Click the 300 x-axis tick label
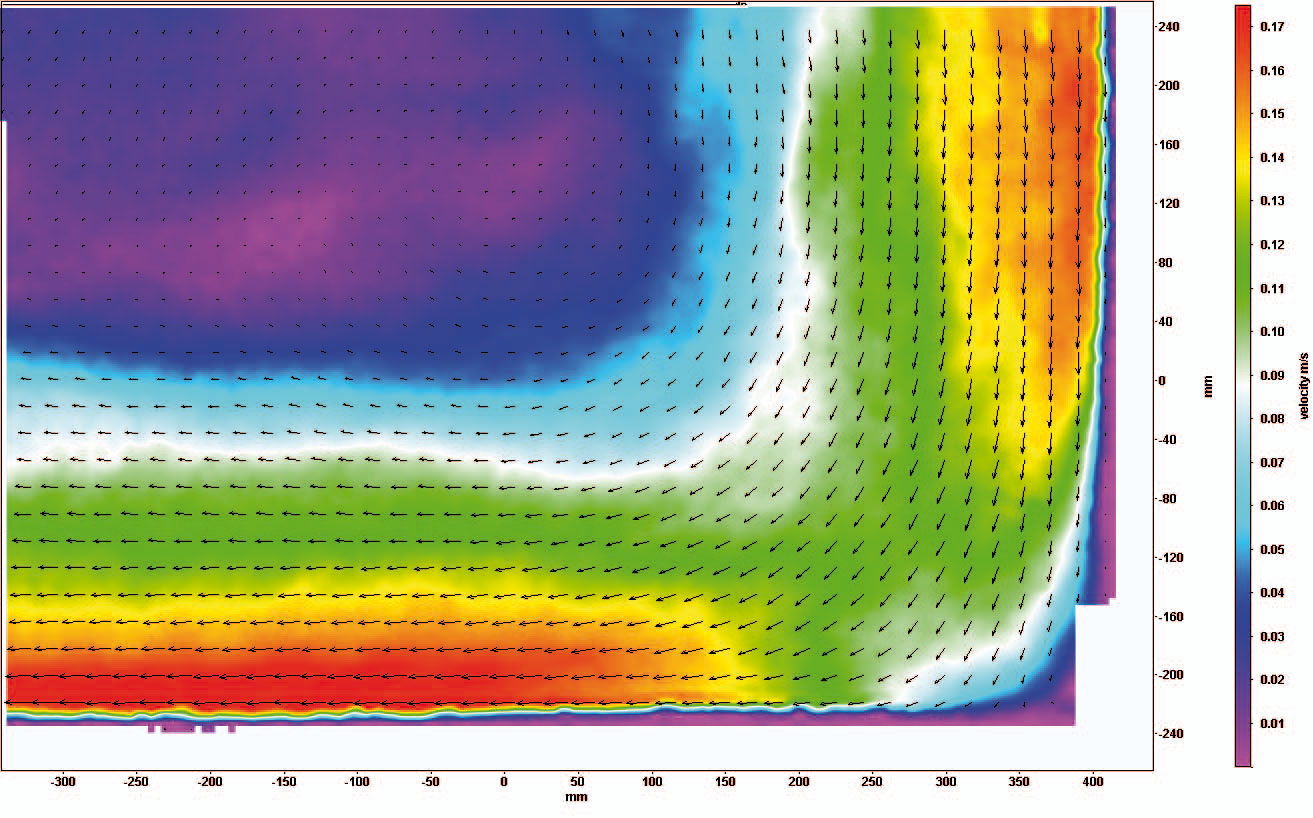Image resolution: width=1313 pixels, height=818 pixels. 945,782
